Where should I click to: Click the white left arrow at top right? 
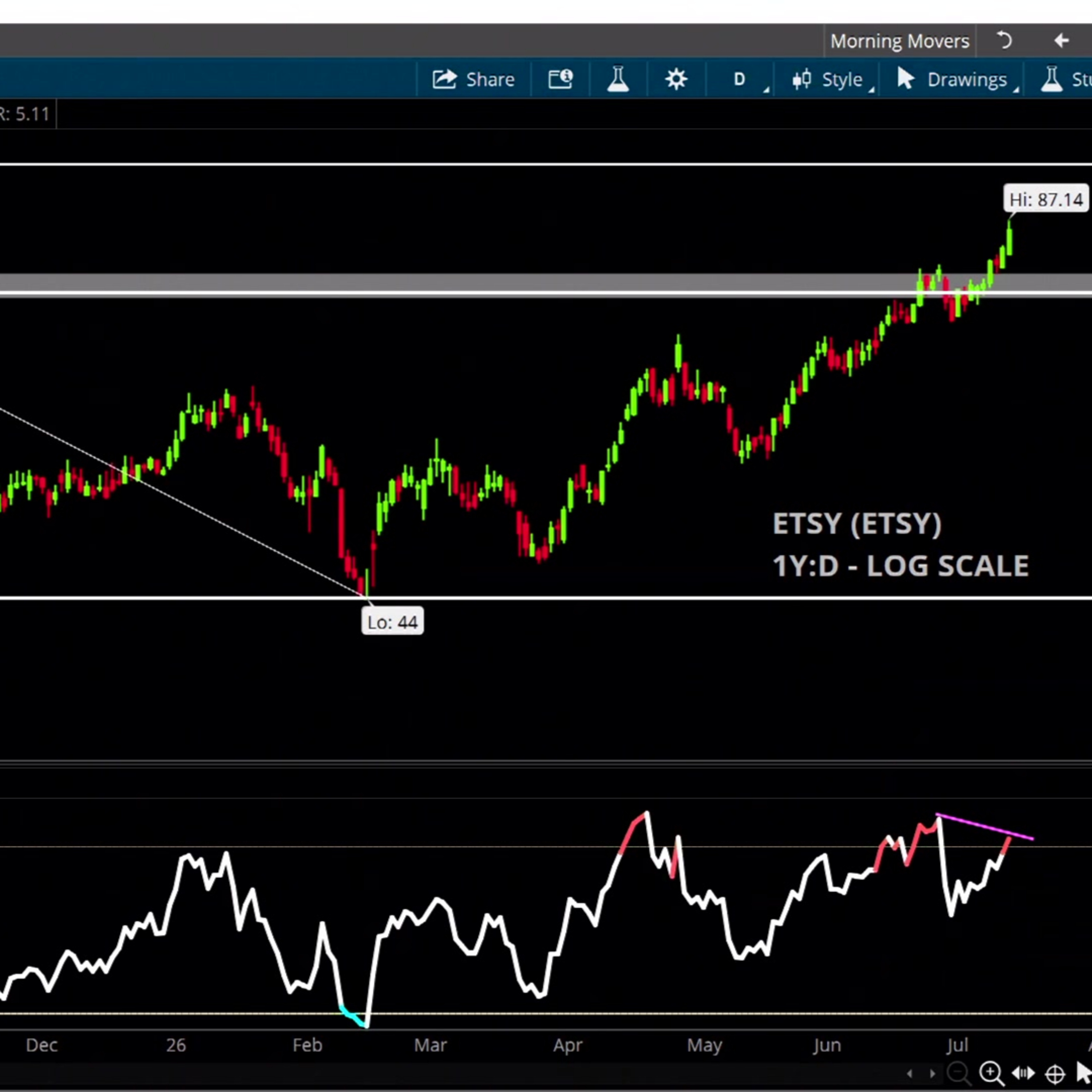(1061, 41)
